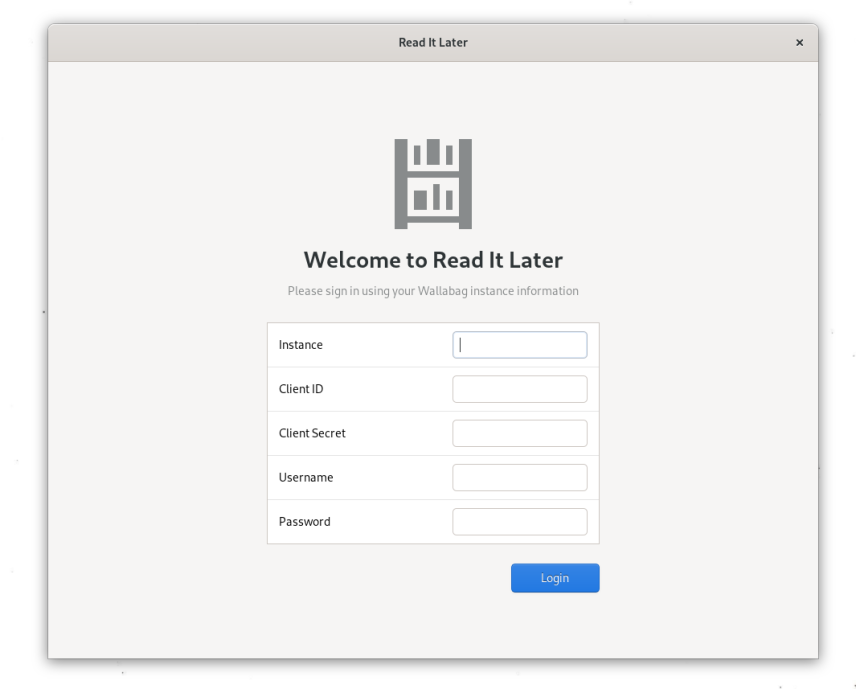Close the Read It Later window
Screen dimensions: 856x689
[799, 43]
